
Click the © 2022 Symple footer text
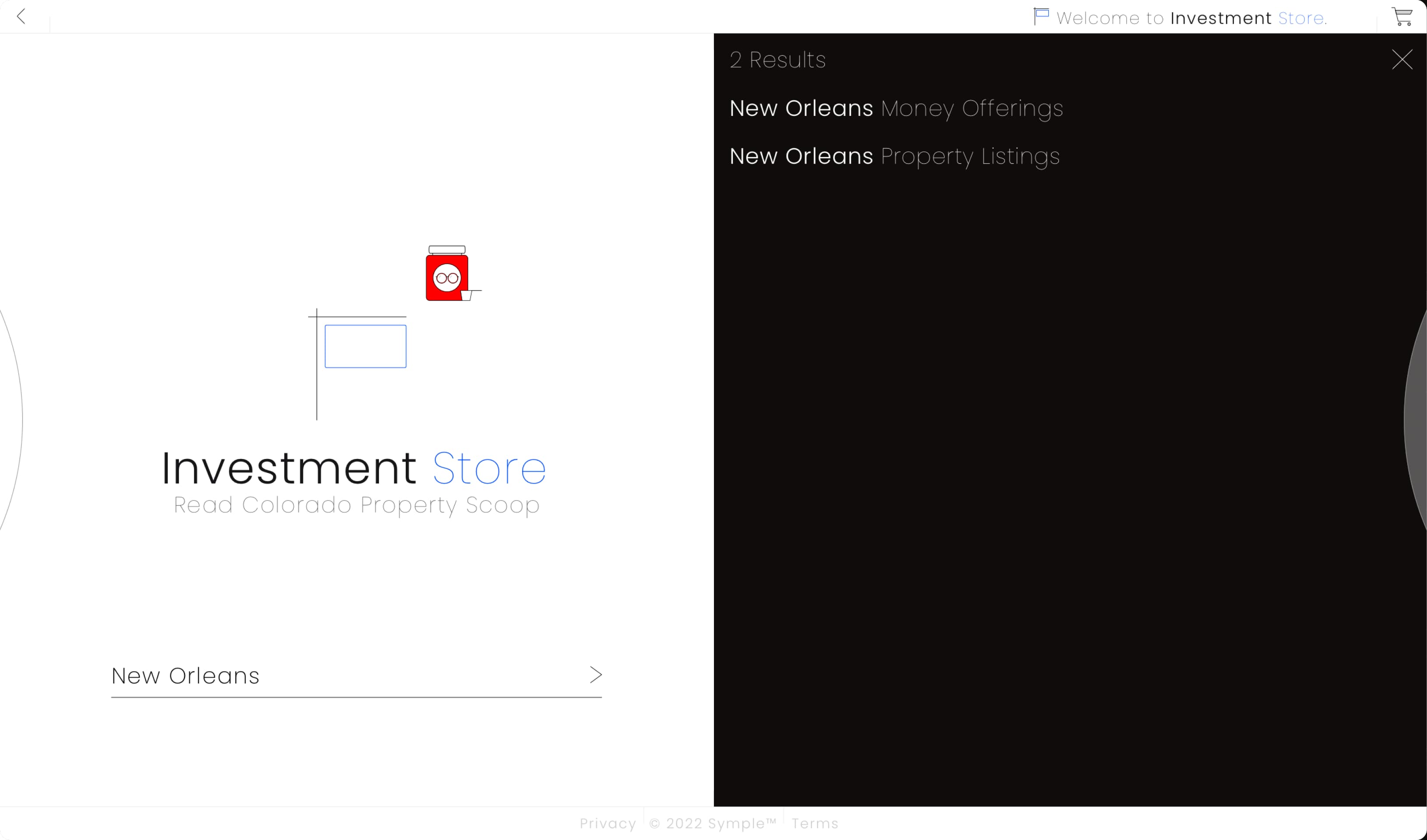tap(712, 823)
